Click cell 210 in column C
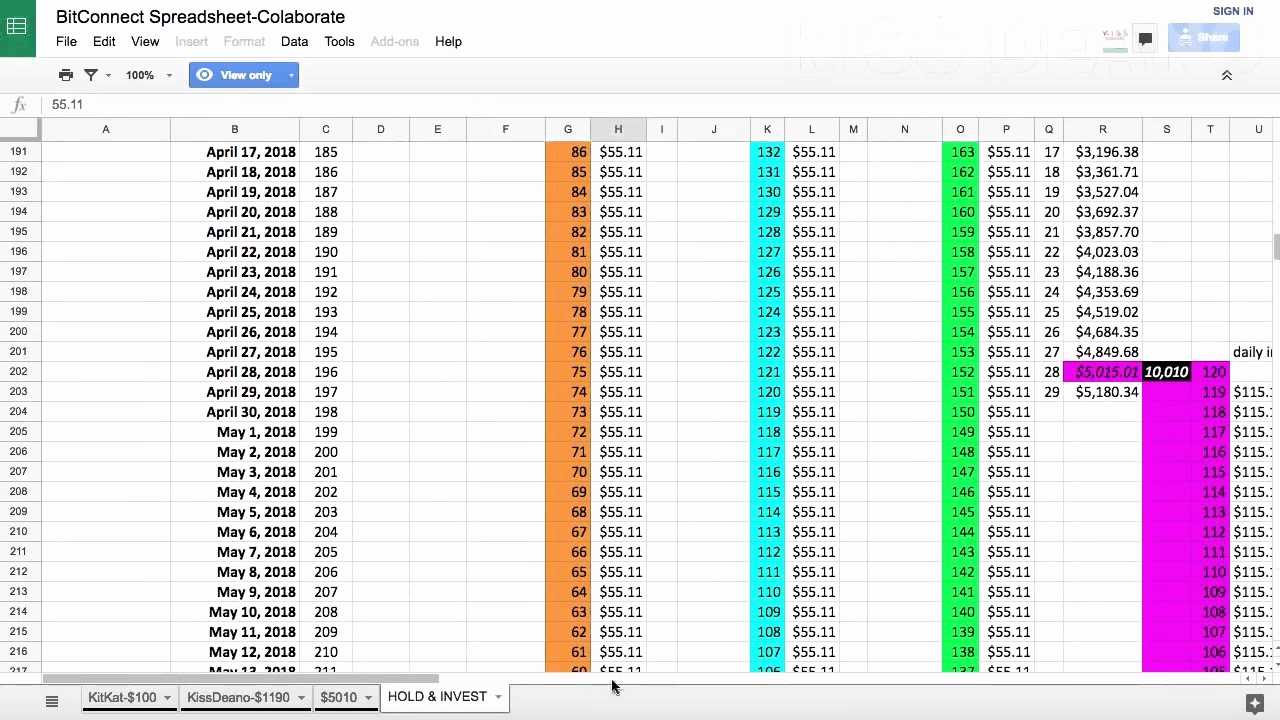This screenshot has height=720, width=1280. pos(325,652)
